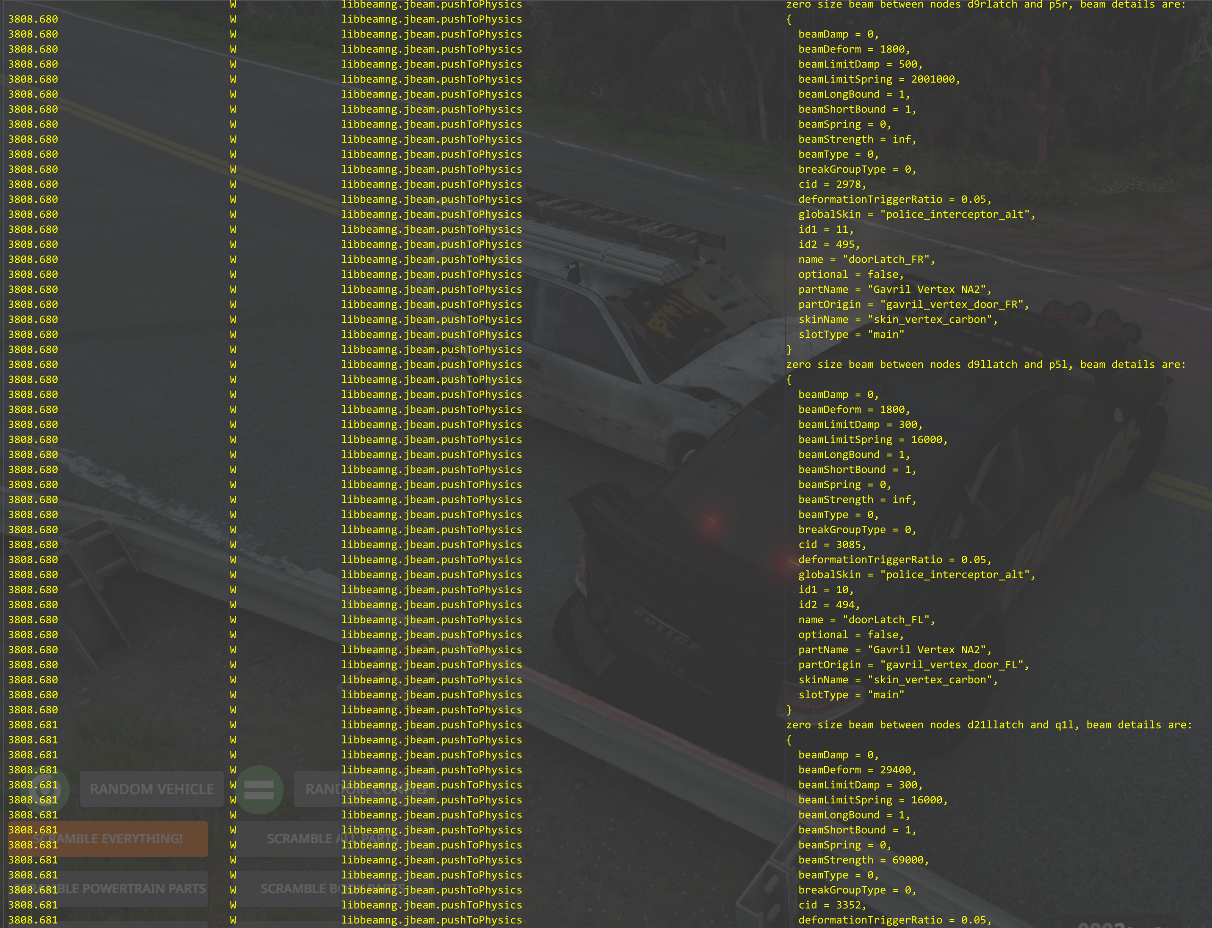Click the orange SCRAMBLE EVERYTHING! button

click(108, 839)
